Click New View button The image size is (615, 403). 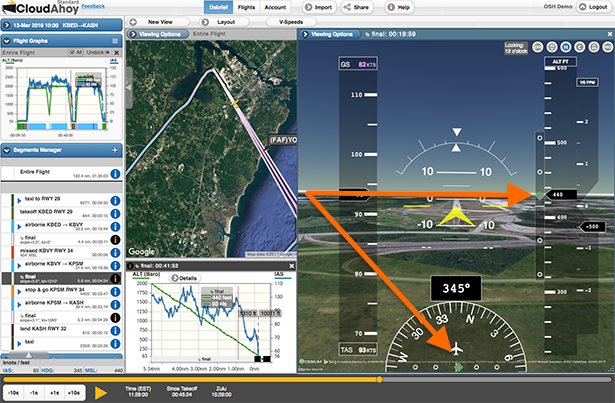point(158,22)
